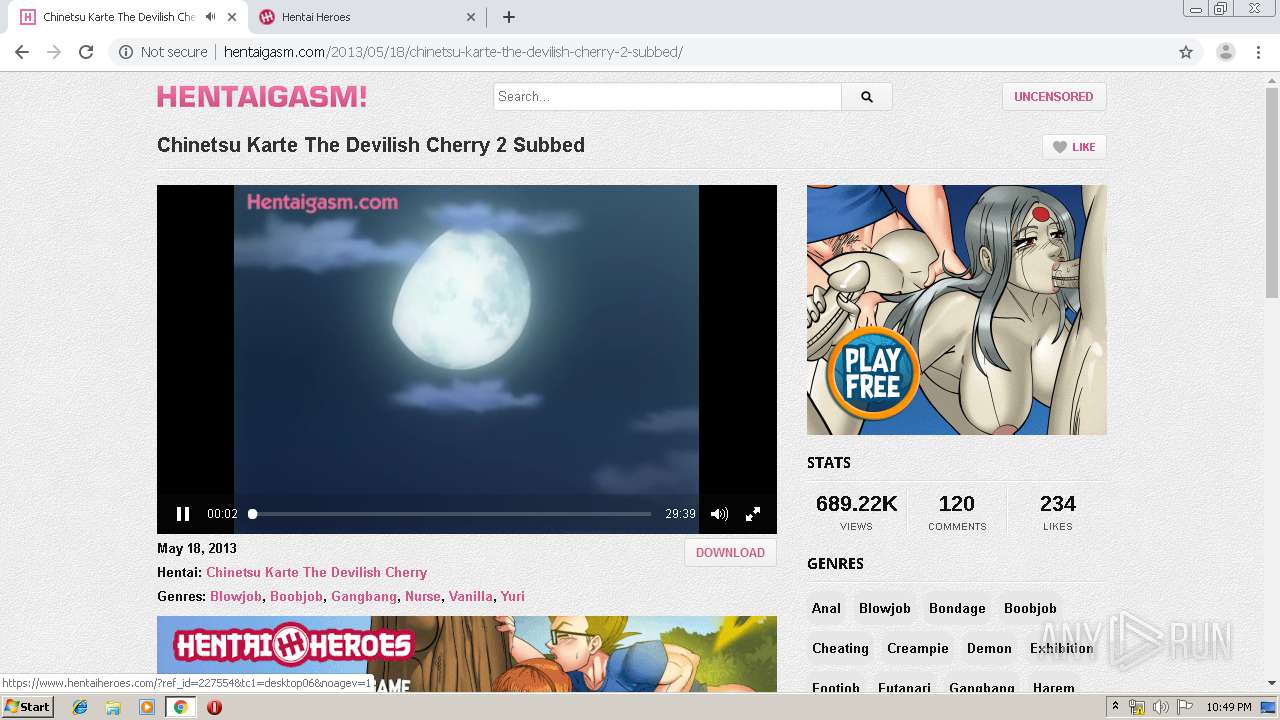Open Windows Explorer folder in taskbar

[x=113, y=707]
